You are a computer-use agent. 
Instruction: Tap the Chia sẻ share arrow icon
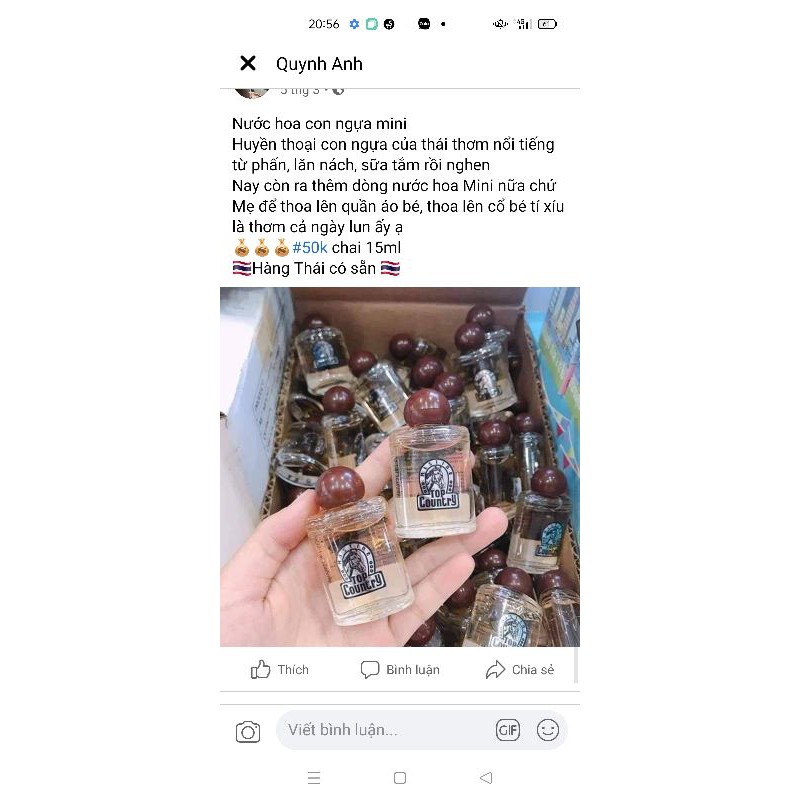[x=495, y=669]
